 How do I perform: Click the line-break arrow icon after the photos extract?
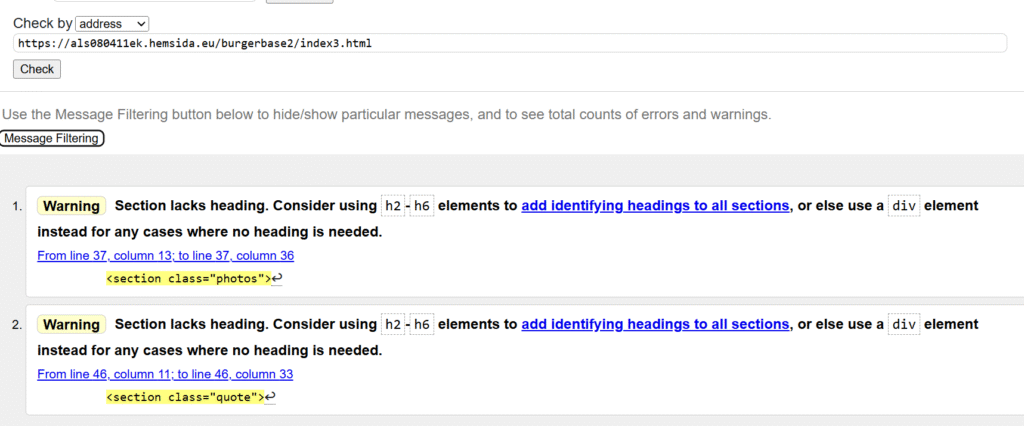(278, 279)
